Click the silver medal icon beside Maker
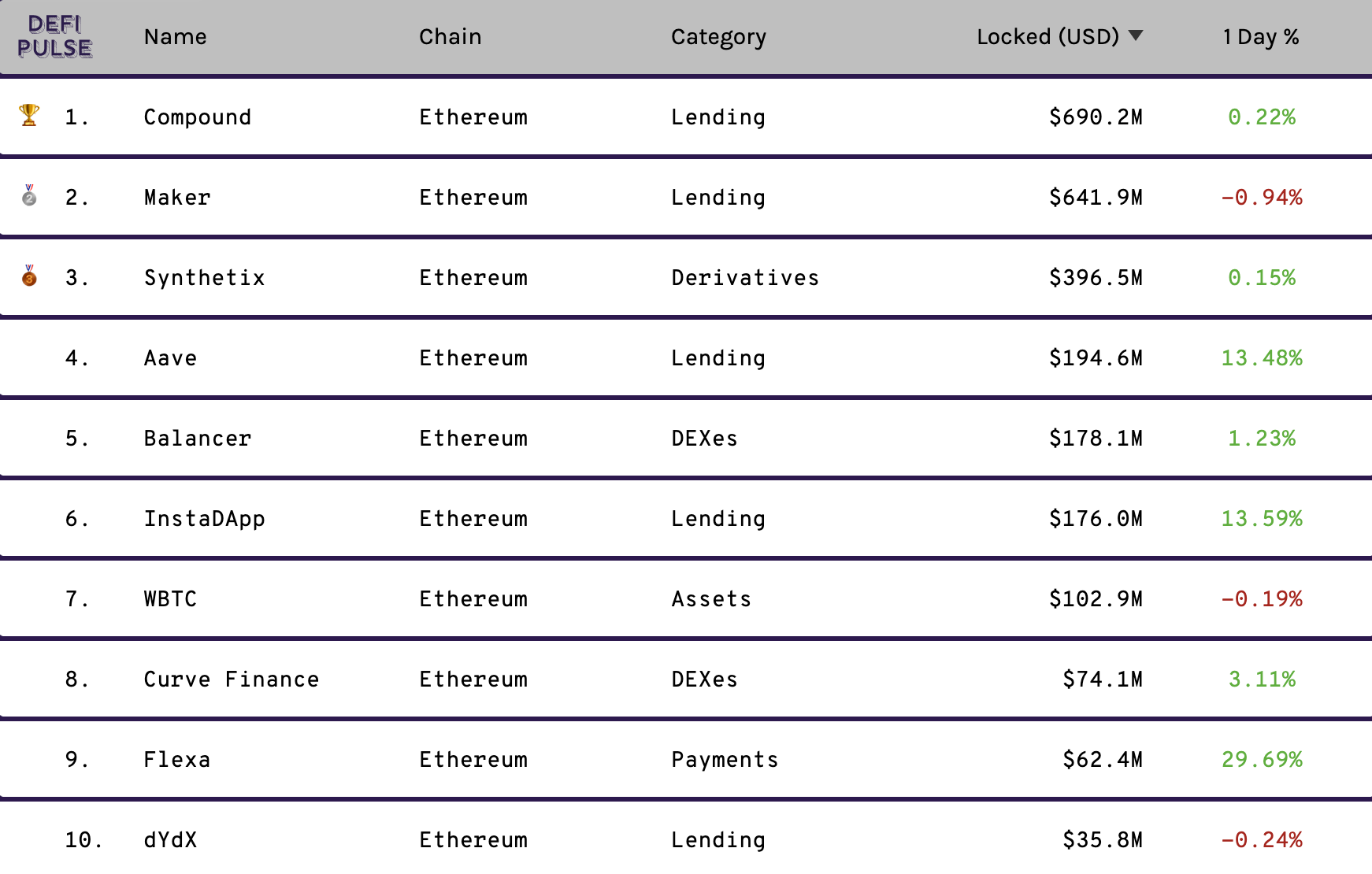1372x874 pixels. point(29,195)
